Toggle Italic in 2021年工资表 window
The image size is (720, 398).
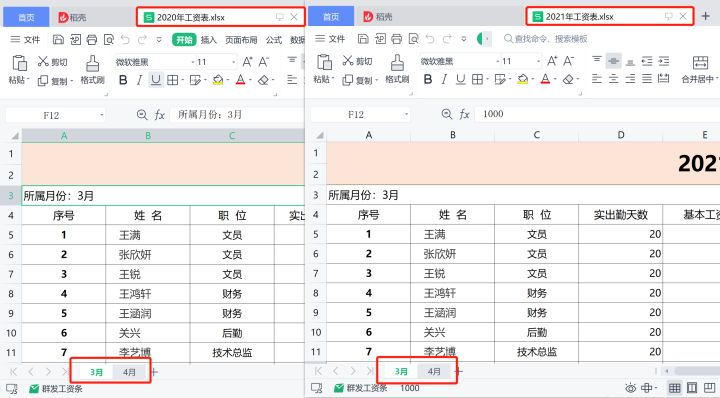[444, 79]
